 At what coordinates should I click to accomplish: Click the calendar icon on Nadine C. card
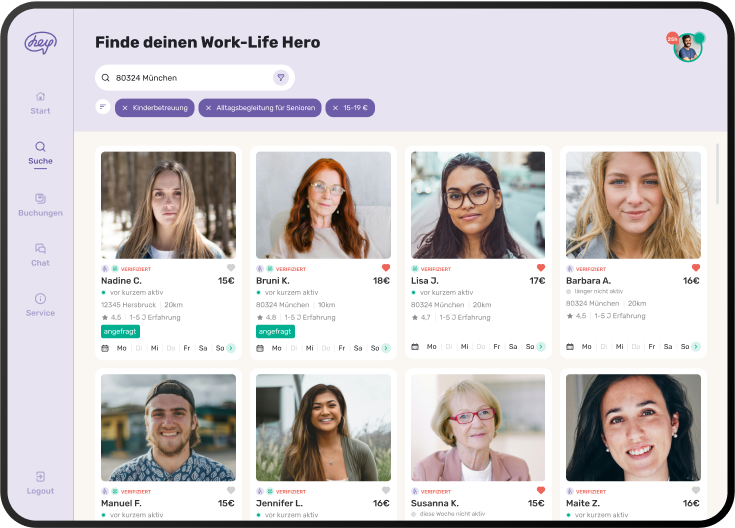[105, 348]
